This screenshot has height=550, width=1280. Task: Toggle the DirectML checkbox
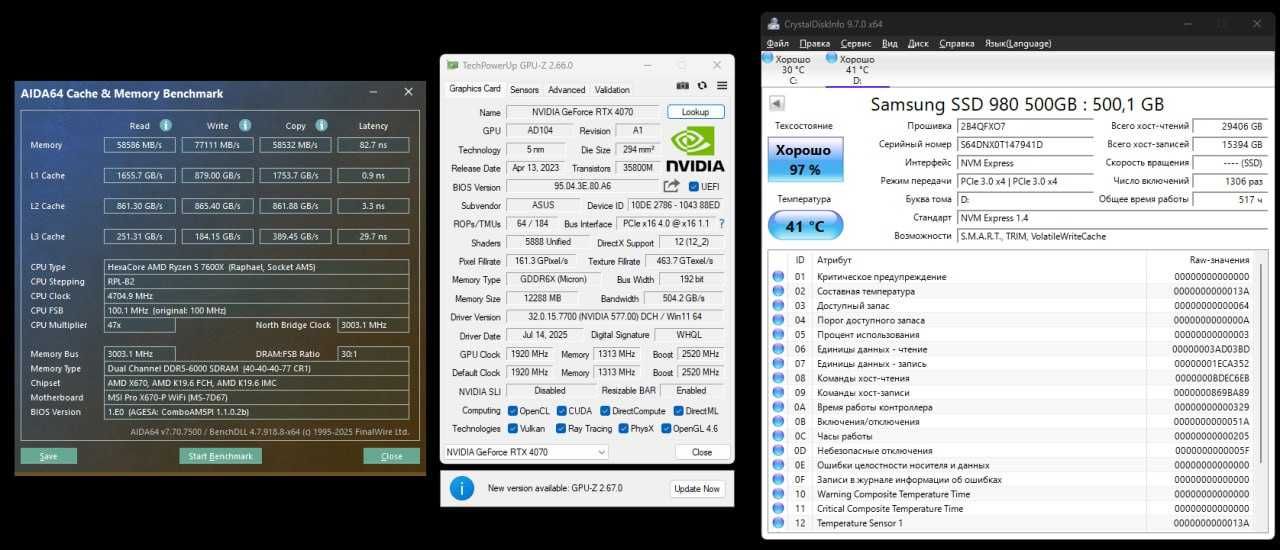679,411
